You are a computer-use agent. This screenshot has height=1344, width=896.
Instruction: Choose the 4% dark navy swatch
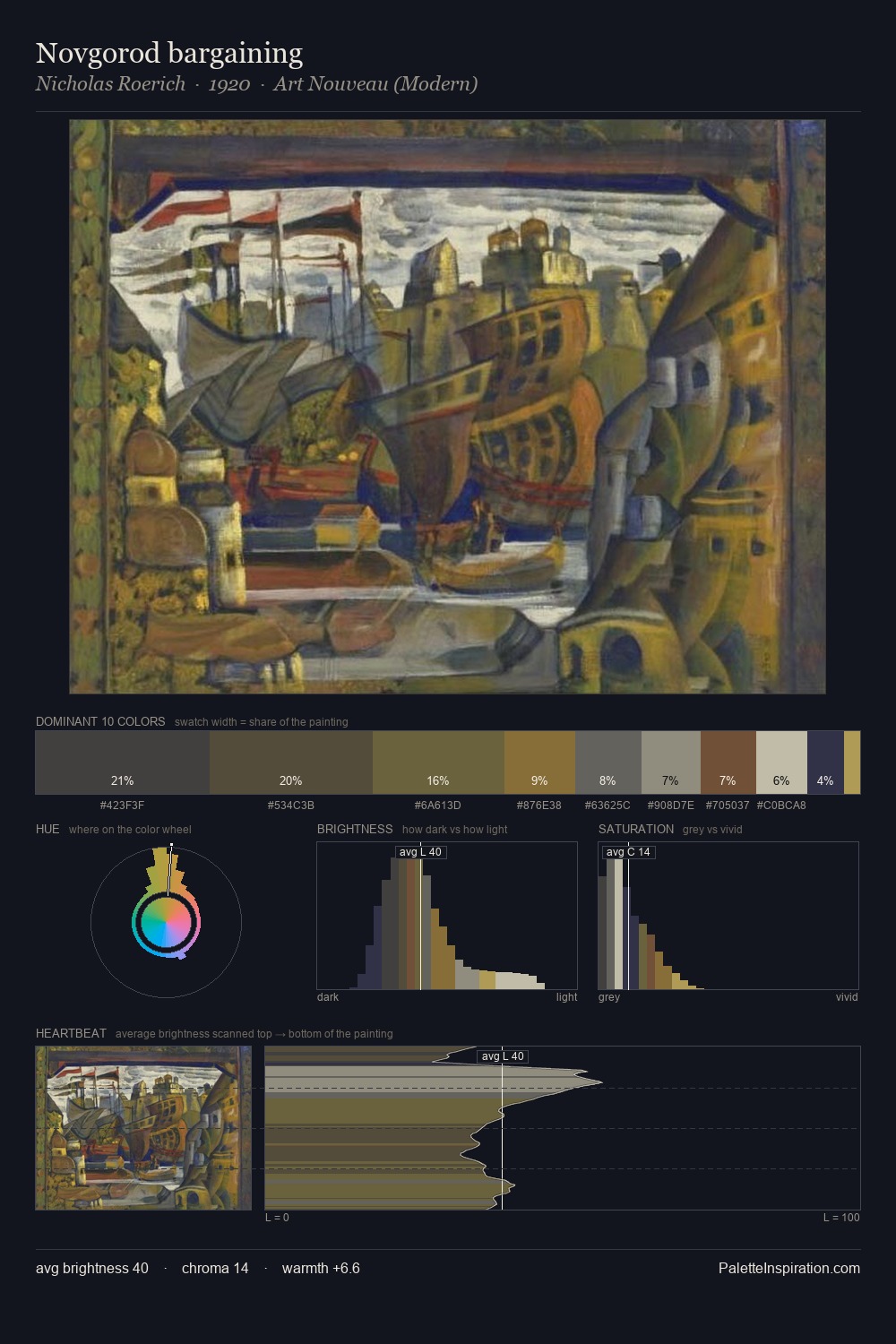click(x=825, y=762)
